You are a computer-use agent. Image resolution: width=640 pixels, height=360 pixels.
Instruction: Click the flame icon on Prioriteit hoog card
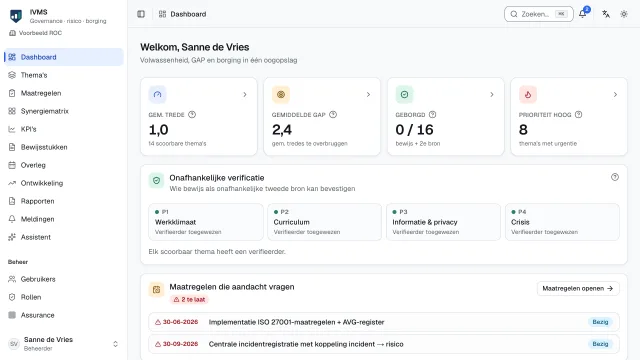(x=528, y=94)
